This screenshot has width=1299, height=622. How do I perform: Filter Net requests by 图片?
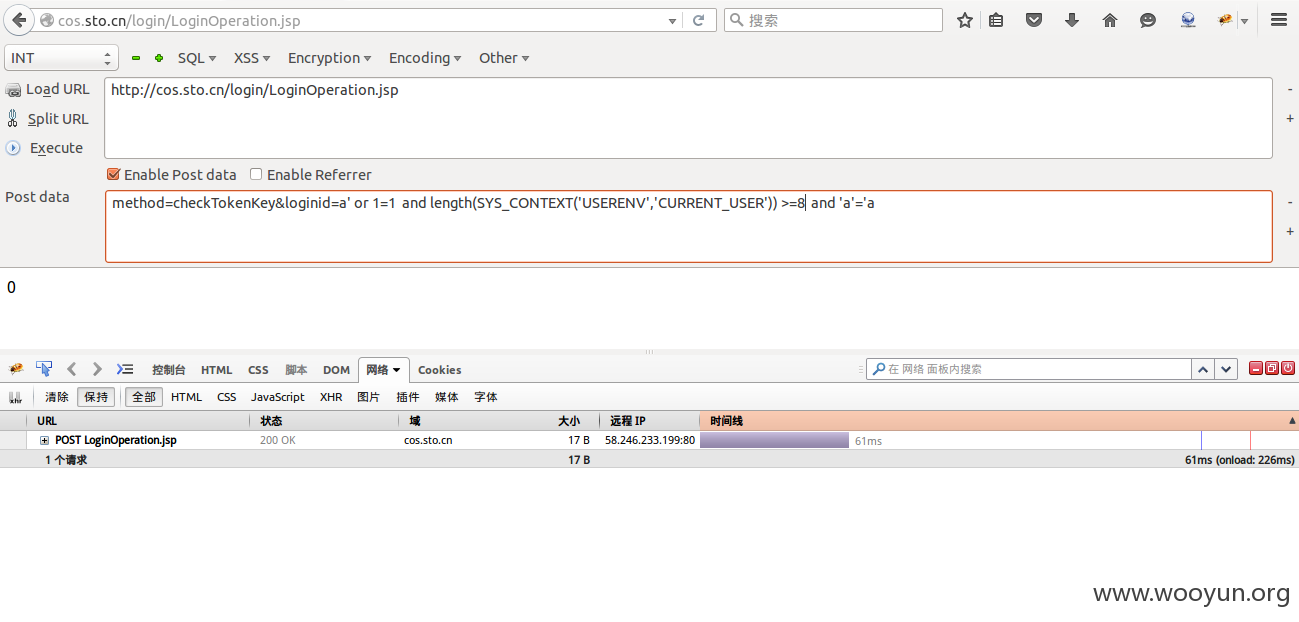[368, 397]
